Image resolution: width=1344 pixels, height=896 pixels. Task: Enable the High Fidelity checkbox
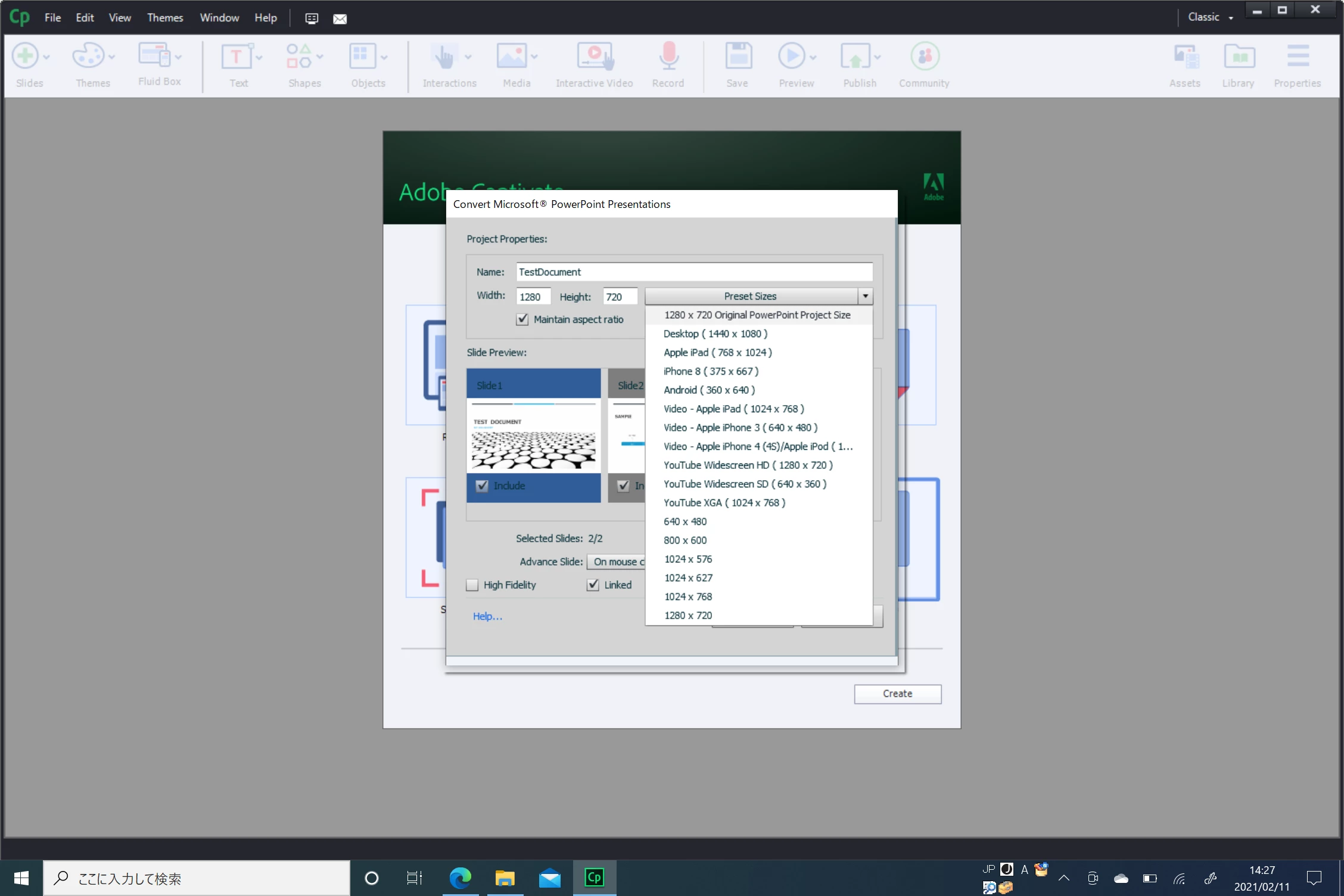(472, 585)
